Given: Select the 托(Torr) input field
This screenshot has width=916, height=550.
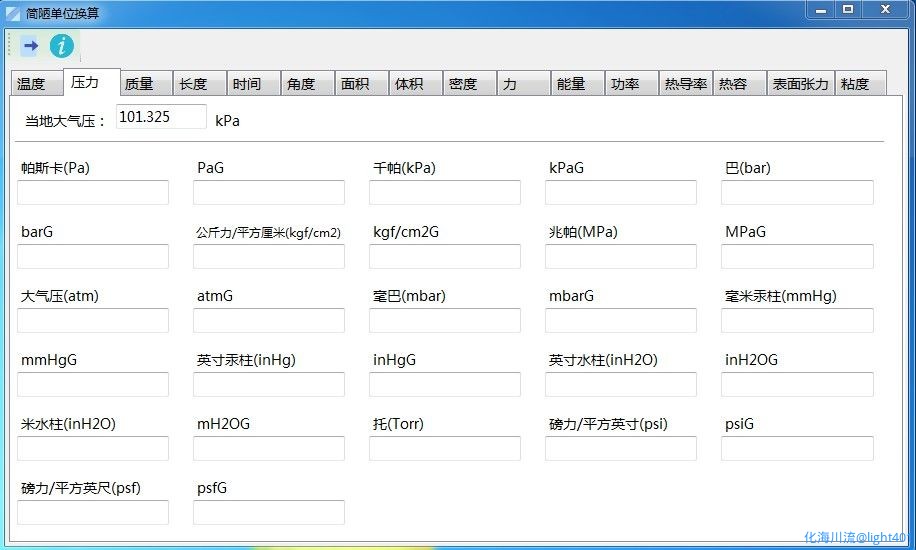Looking at the screenshot, I should [x=445, y=449].
